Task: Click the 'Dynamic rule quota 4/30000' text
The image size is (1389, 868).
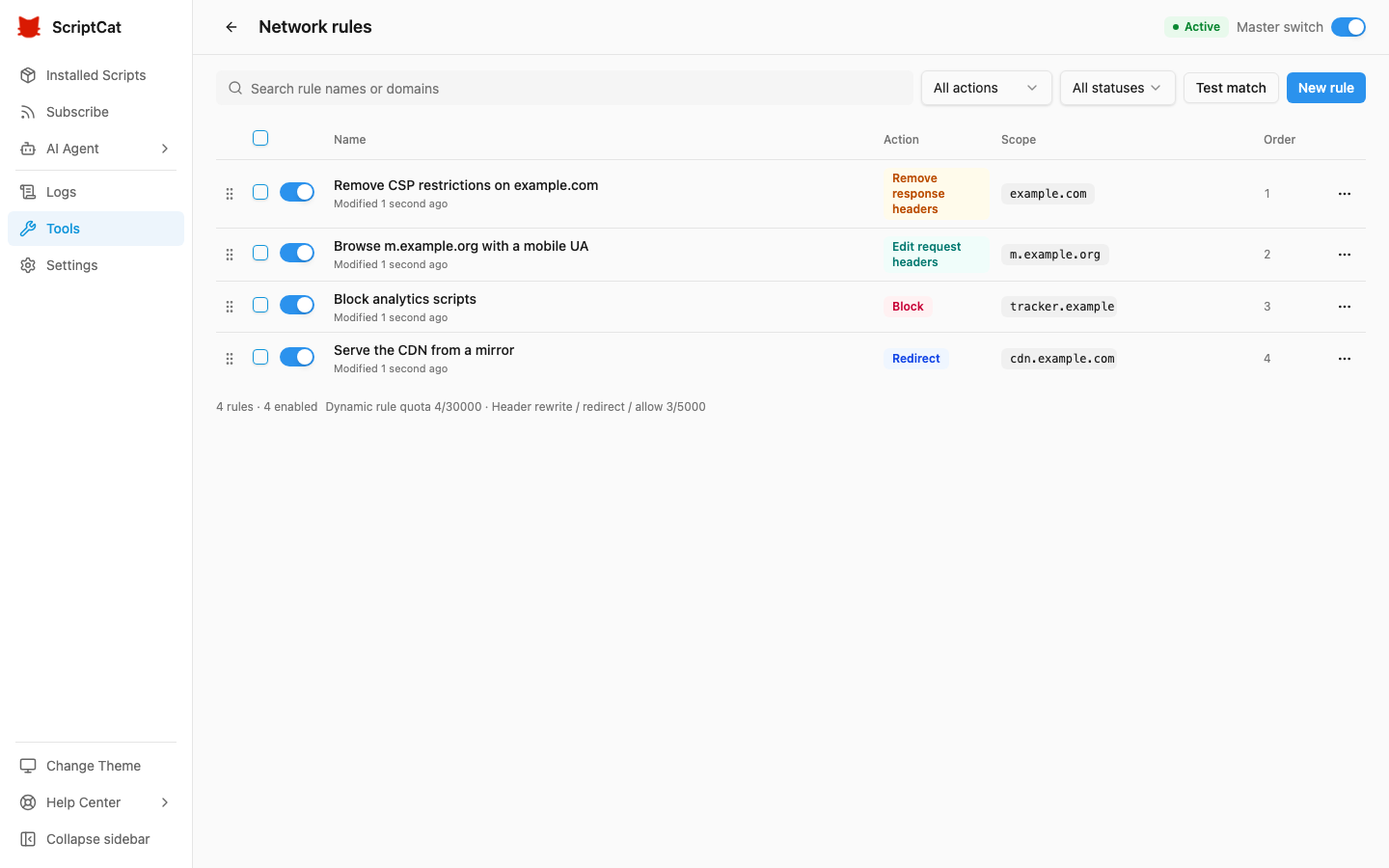Action: point(403,407)
